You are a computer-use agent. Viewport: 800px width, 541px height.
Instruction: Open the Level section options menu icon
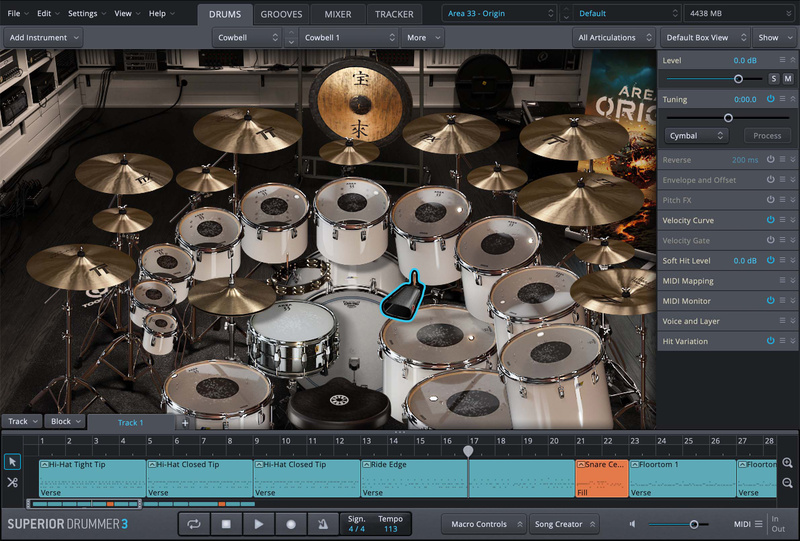pyautogui.click(x=782, y=60)
